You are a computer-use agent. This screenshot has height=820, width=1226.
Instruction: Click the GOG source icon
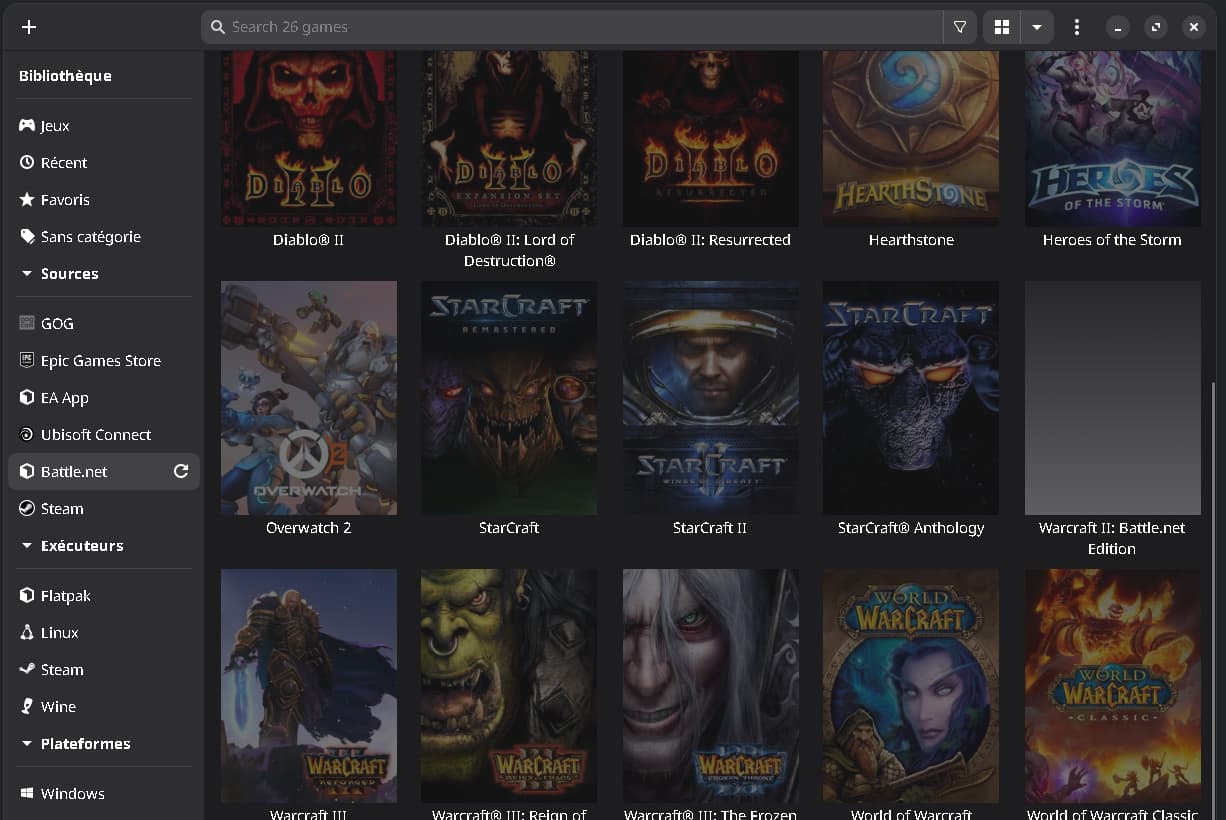coord(27,324)
